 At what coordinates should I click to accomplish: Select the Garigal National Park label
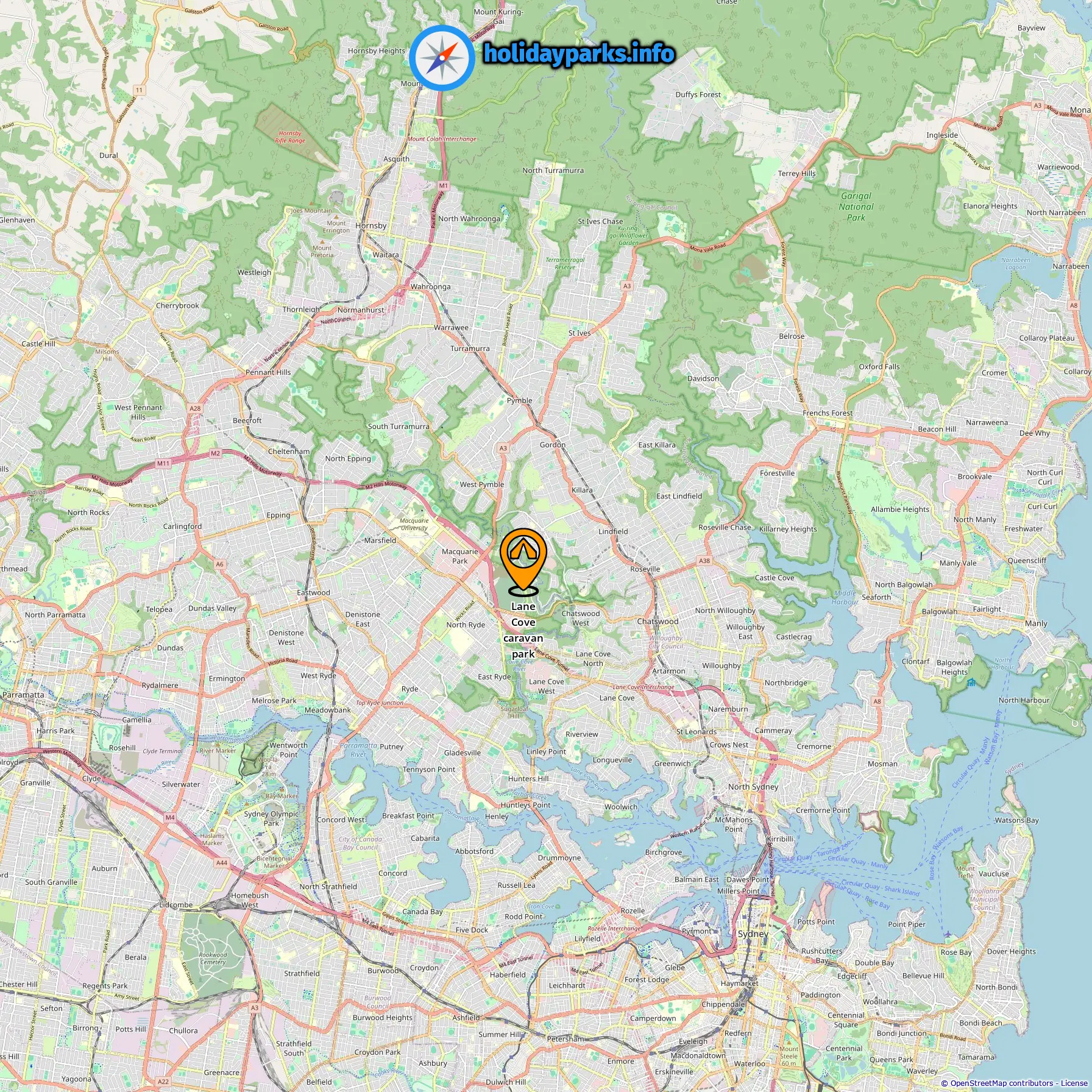tap(856, 207)
